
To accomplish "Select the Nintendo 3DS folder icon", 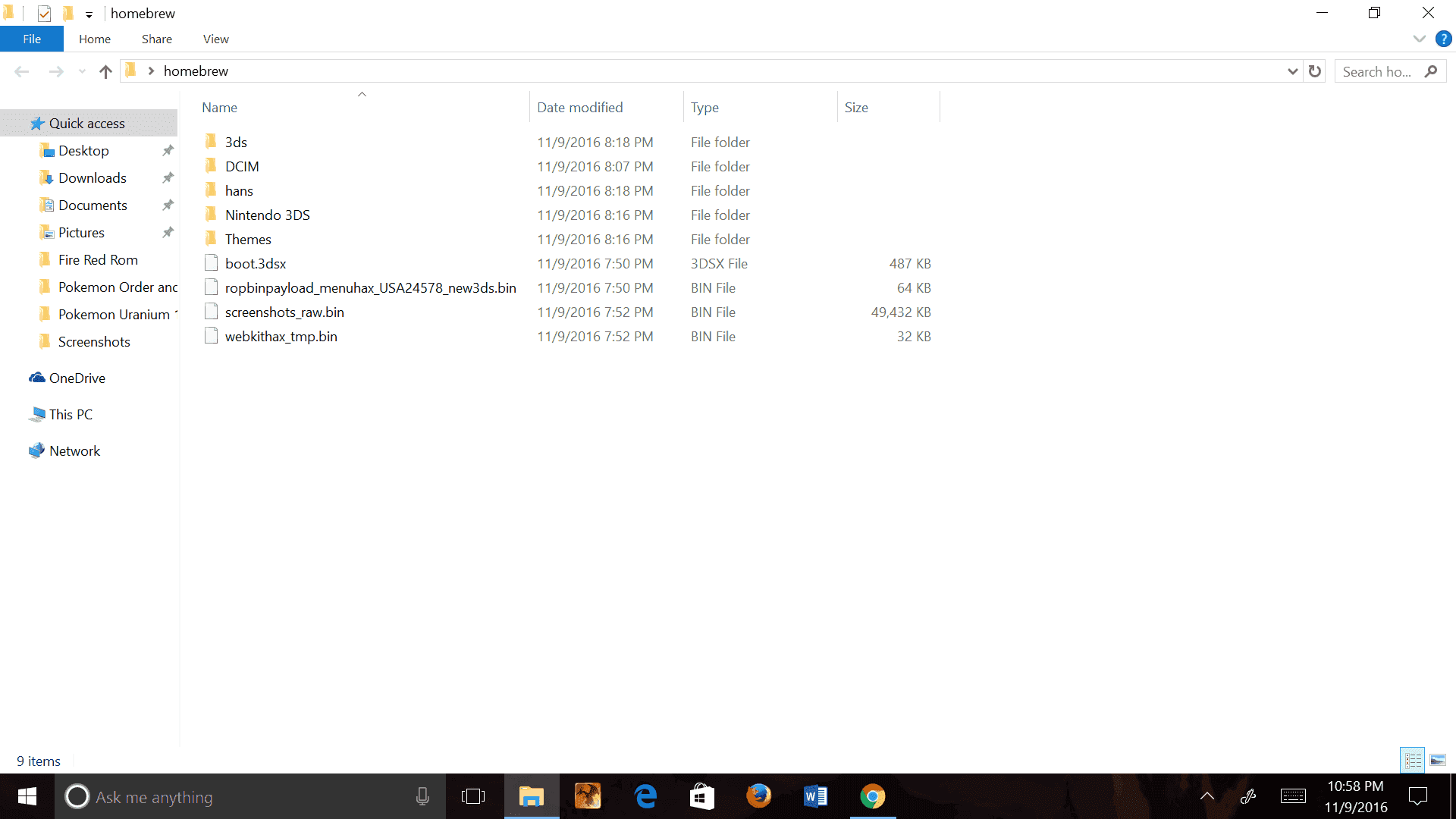I will [x=211, y=215].
